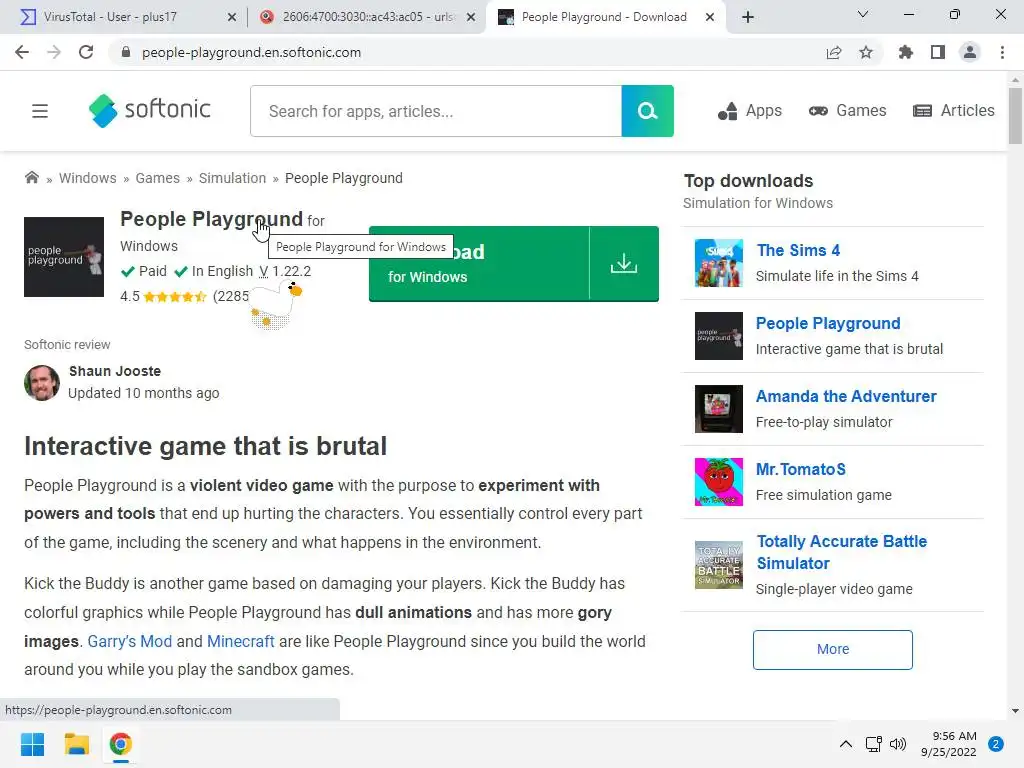1024x768 pixels.
Task: Open the Minecraft link
Action: tap(240, 641)
